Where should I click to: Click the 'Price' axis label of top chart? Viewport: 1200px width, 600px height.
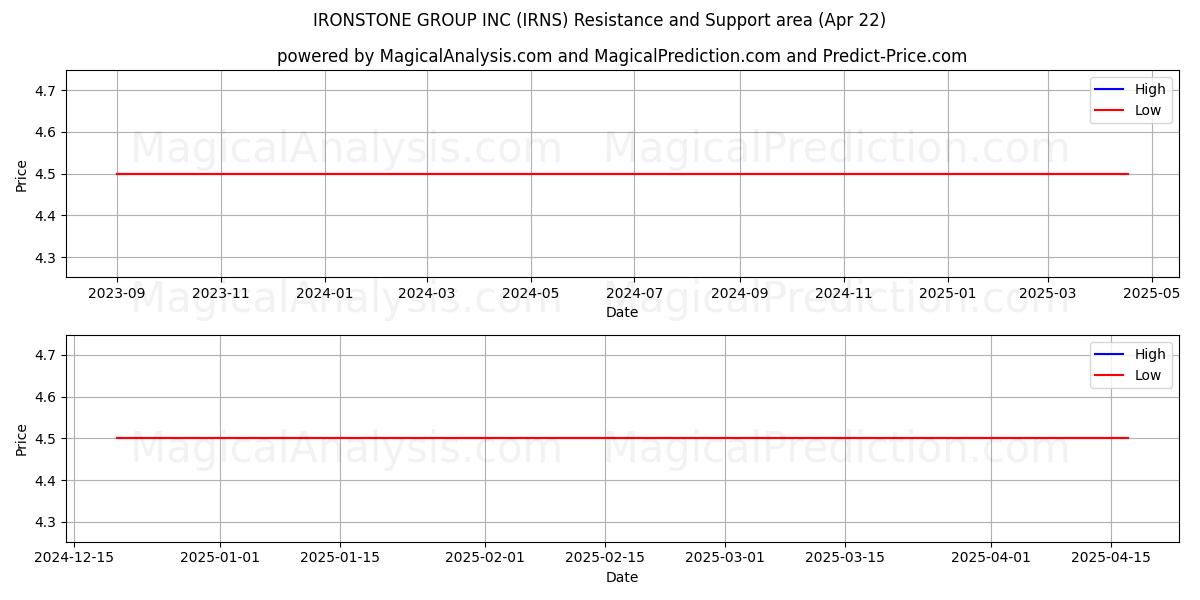[x=21, y=174]
